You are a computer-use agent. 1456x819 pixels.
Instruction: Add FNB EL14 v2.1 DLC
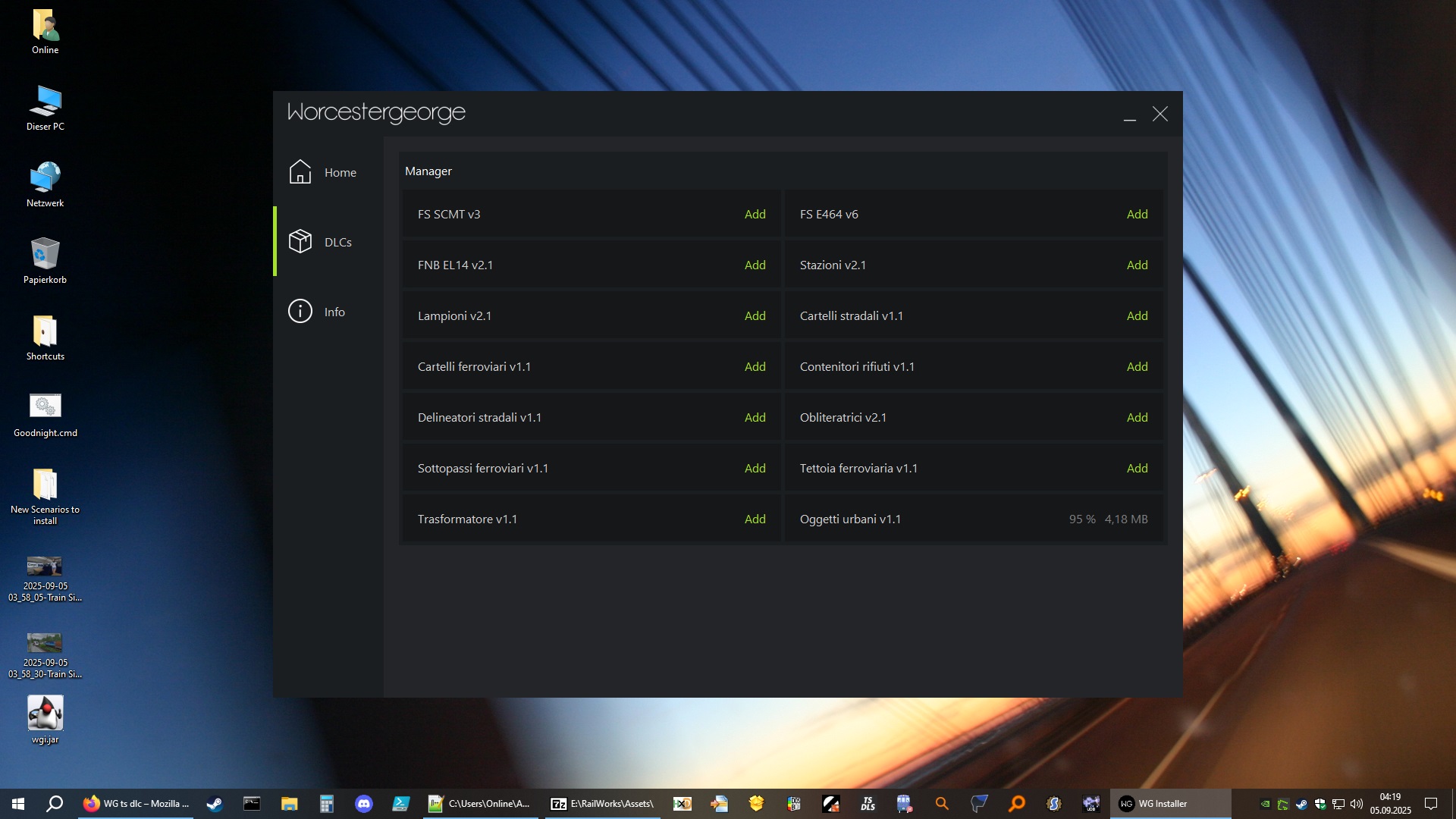point(755,265)
